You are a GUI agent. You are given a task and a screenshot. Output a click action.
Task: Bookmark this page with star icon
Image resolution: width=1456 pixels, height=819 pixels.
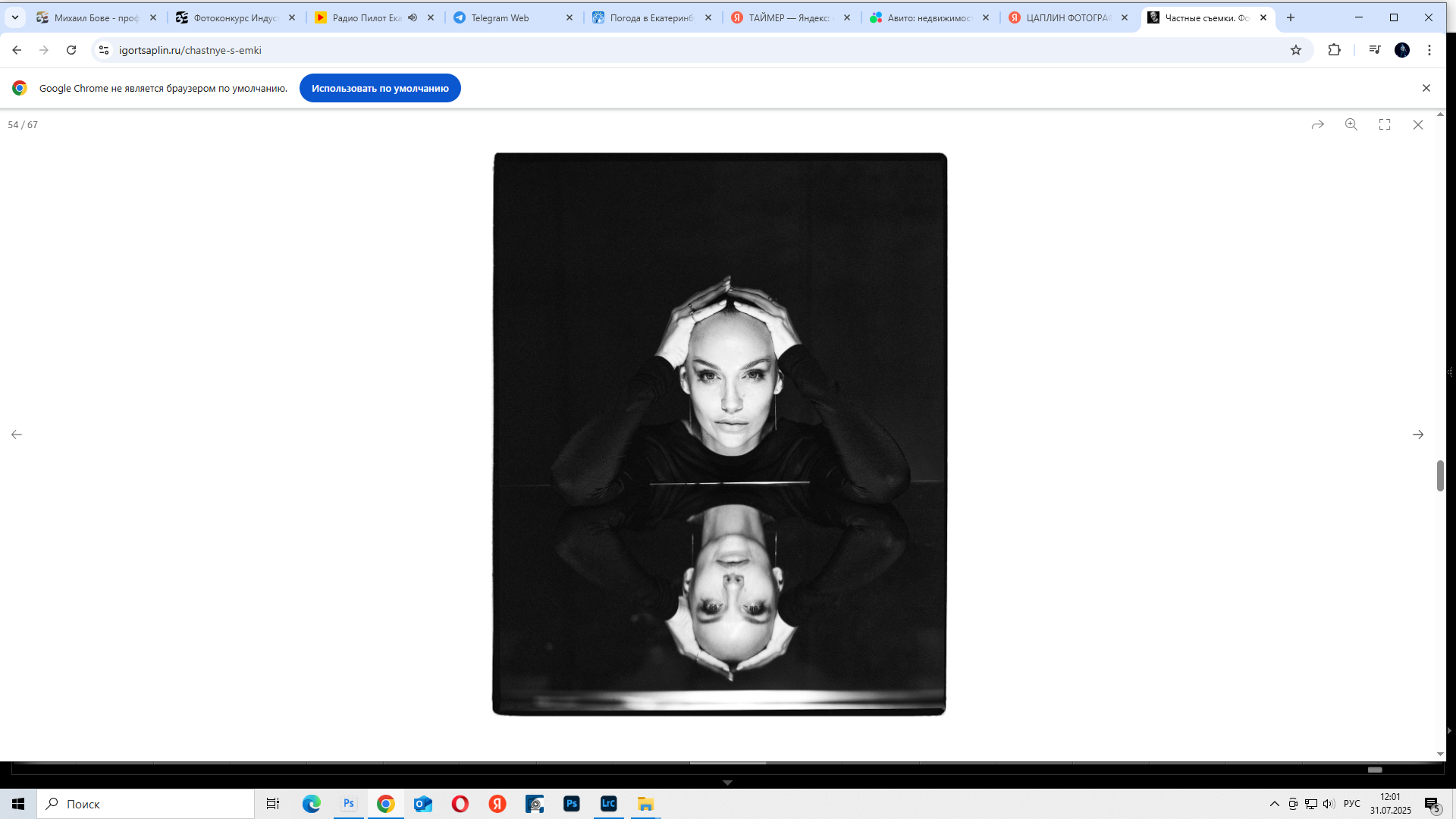click(x=1296, y=50)
